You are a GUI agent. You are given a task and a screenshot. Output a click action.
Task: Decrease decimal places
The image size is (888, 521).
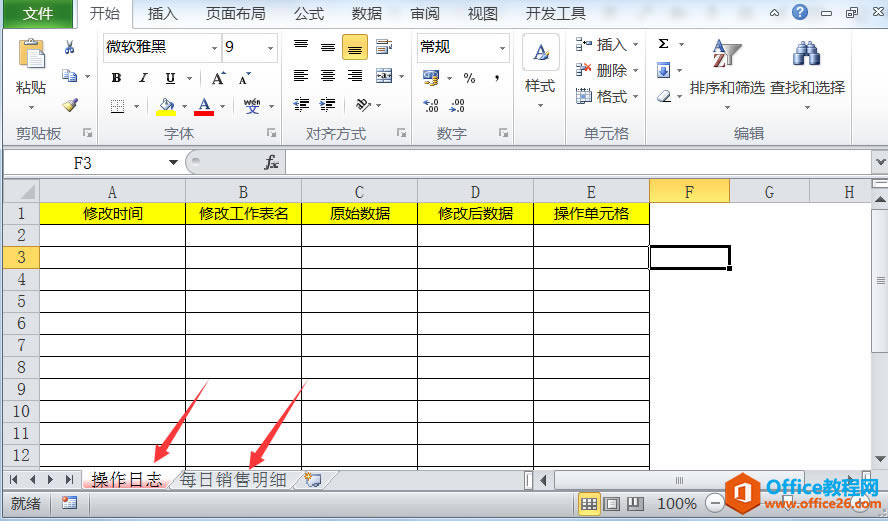click(457, 105)
